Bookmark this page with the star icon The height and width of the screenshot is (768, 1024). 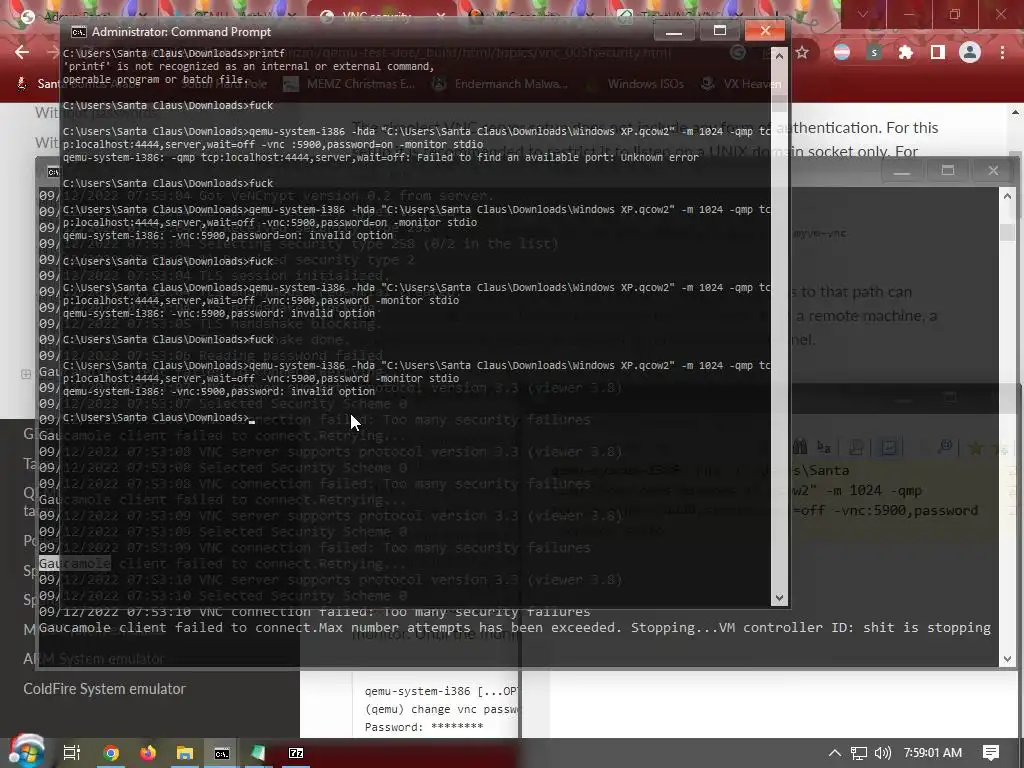tap(802, 53)
